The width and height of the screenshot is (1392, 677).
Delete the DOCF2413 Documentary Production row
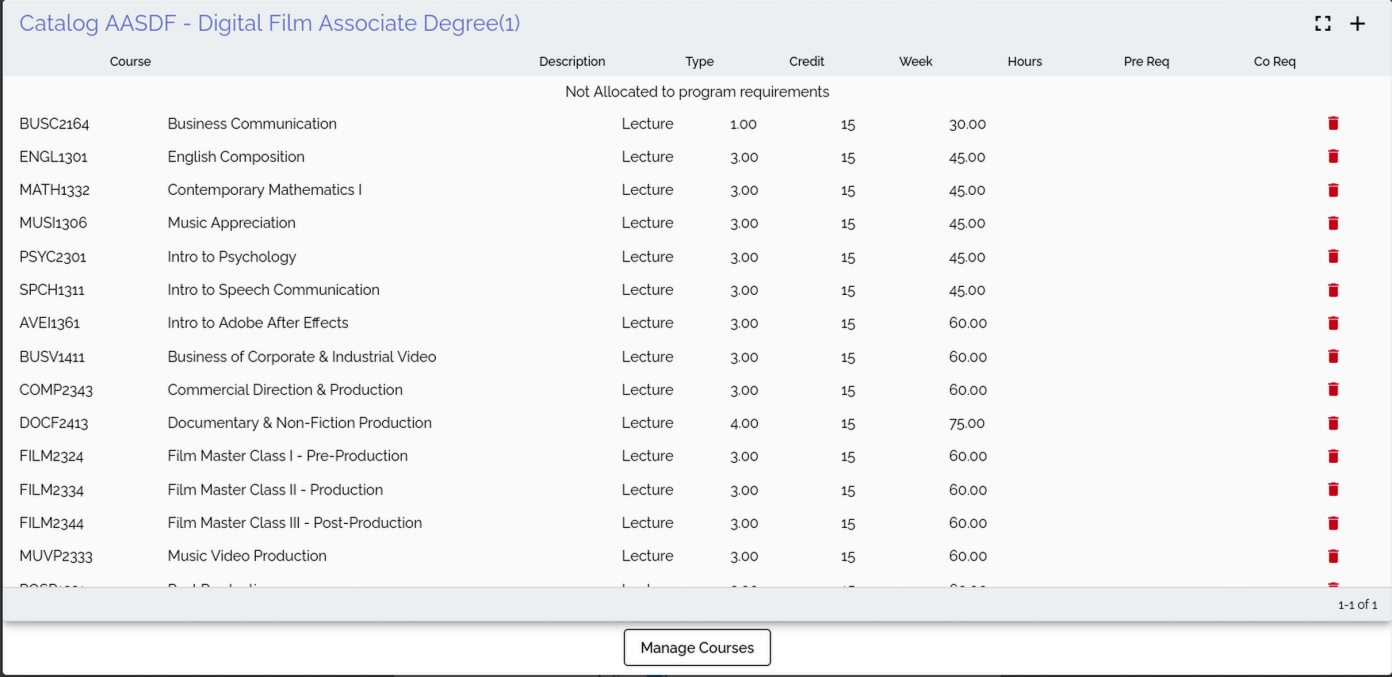pyautogui.click(x=1333, y=423)
